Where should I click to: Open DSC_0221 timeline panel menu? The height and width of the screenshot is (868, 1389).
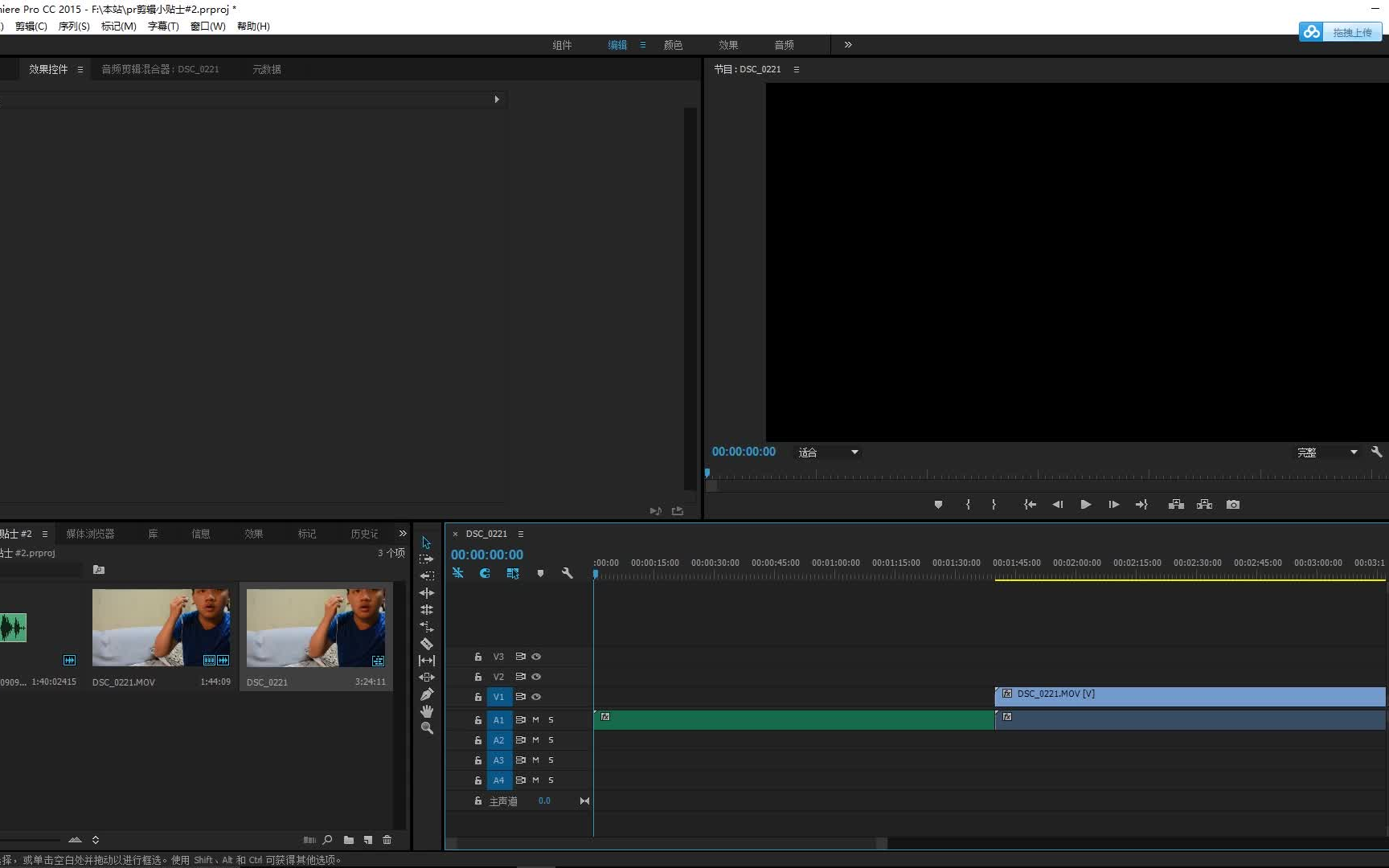[520, 534]
